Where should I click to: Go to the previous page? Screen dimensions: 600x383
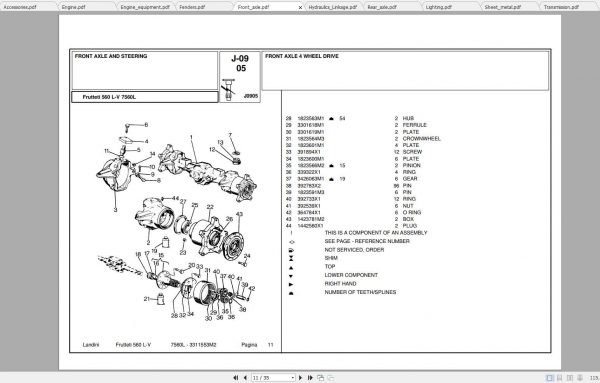pyautogui.click(x=245, y=378)
